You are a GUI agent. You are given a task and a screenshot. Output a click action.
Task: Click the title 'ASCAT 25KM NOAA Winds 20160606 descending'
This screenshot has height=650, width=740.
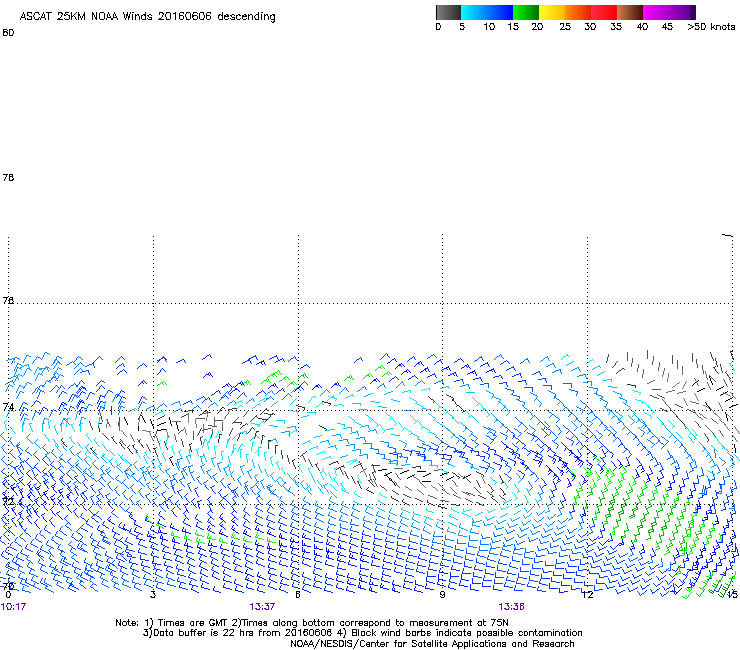pos(147,17)
